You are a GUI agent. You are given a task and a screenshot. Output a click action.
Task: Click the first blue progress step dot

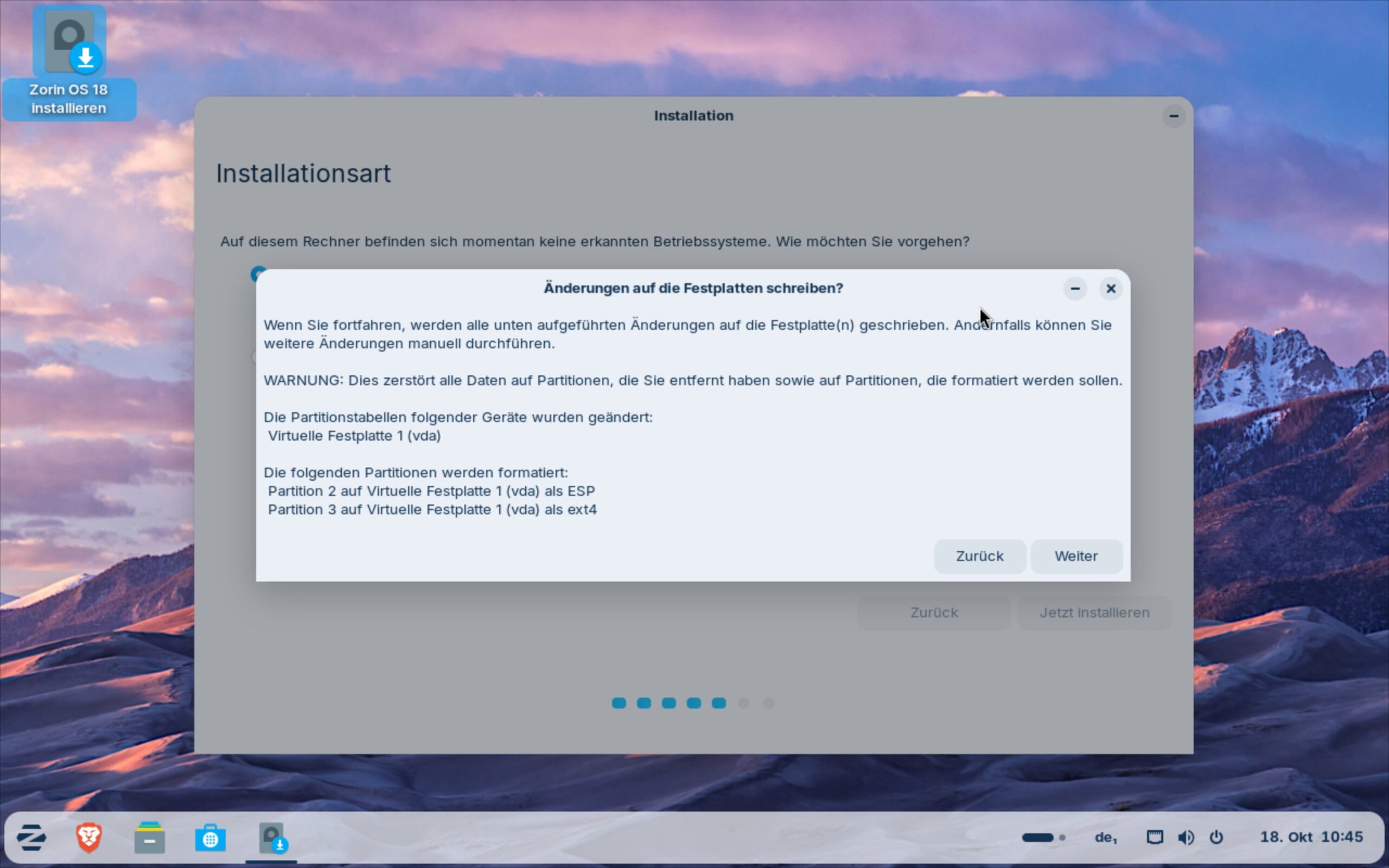click(619, 703)
